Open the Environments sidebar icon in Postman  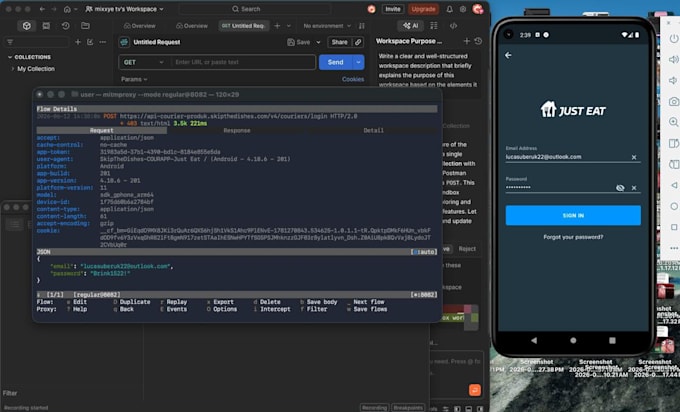46,26
